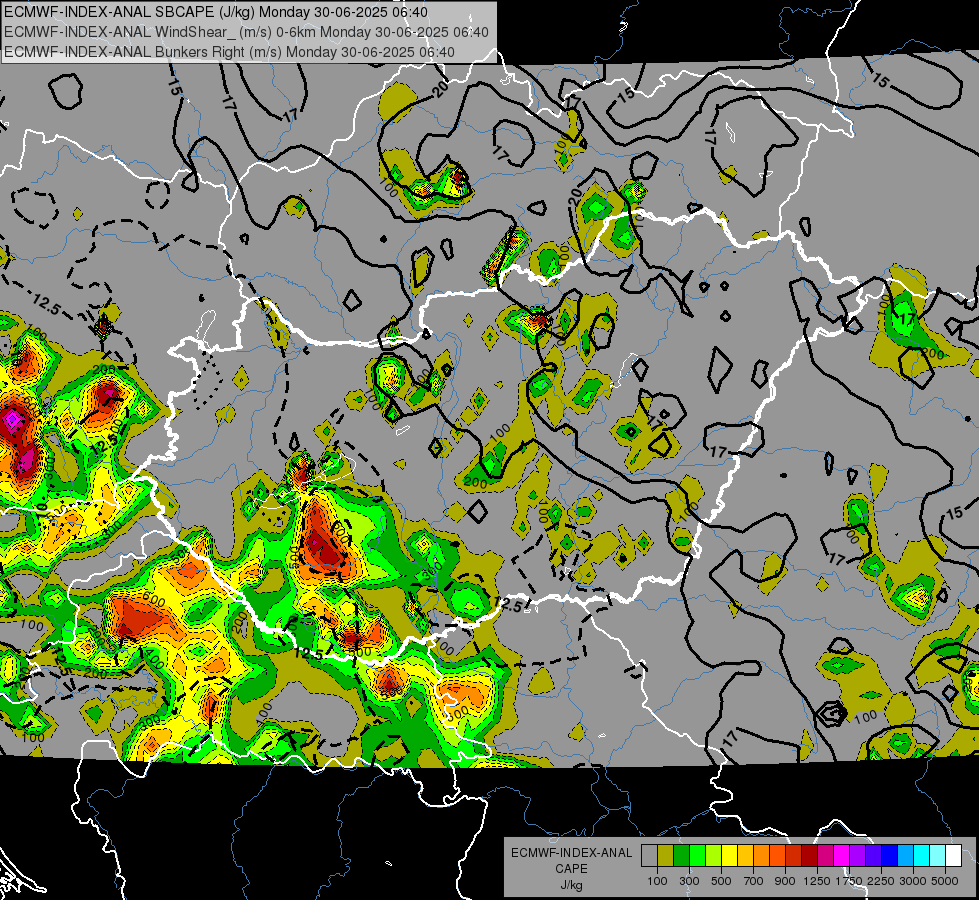Click the 900 value under legend
Image resolution: width=979 pixels, height=900 pixels.
click(x=785, y=881)
